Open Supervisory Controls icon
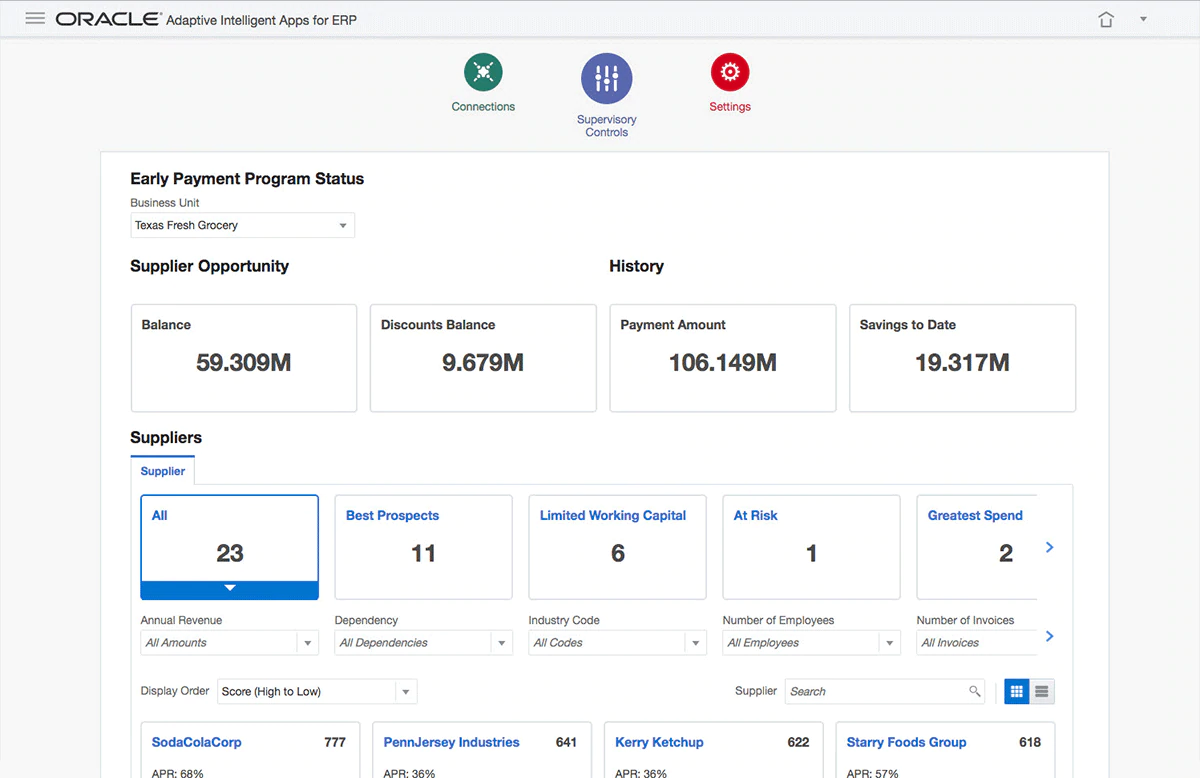 [606, 79]
